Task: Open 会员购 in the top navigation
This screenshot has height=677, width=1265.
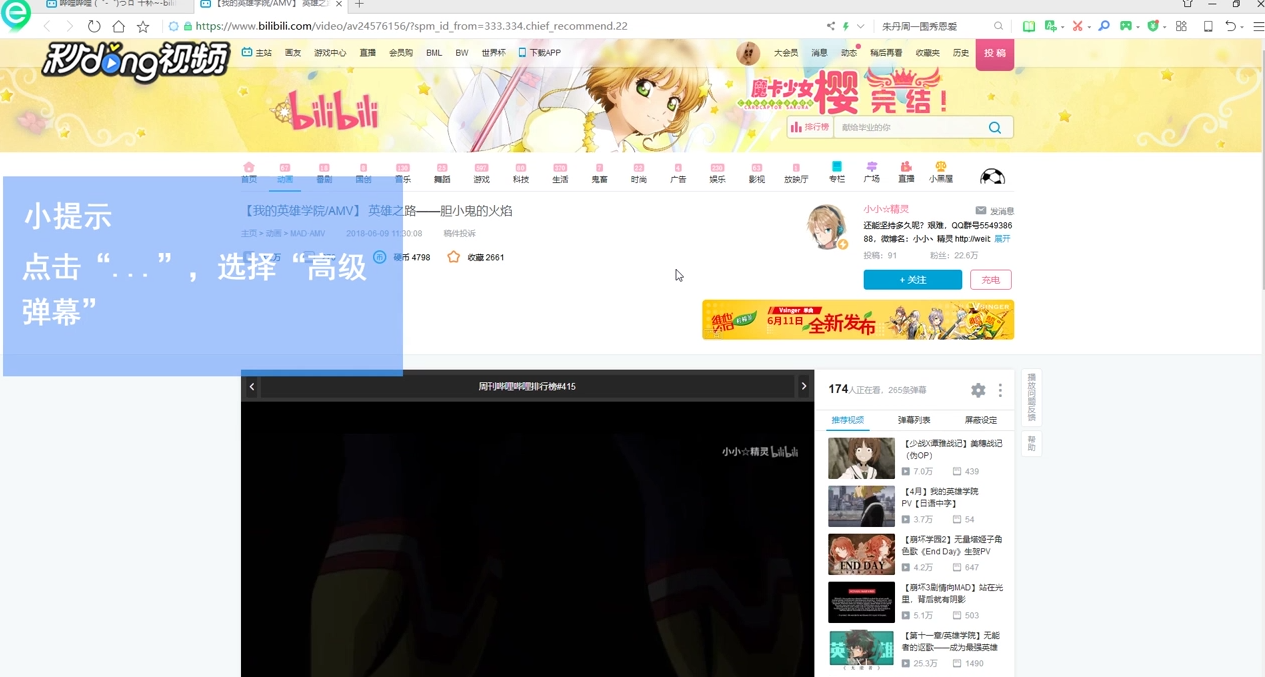Action: (401, 52)
